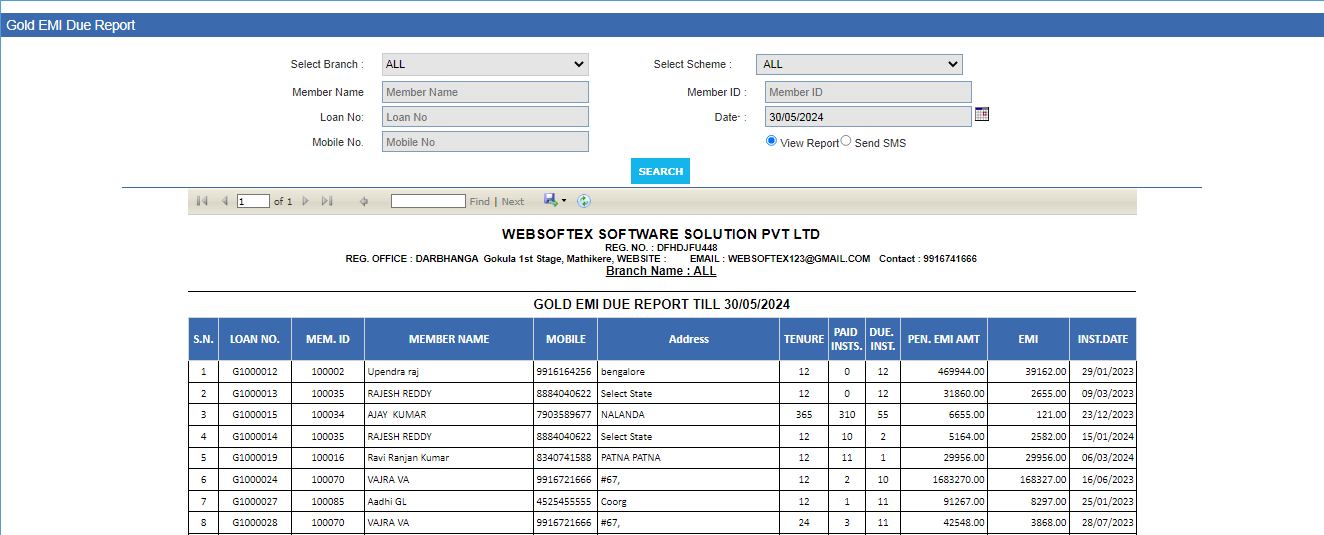Image resolution: width=1324 pixels, height=535 pixels.
Task: Open the Select Branch dropdown
Action: point(485,64)
